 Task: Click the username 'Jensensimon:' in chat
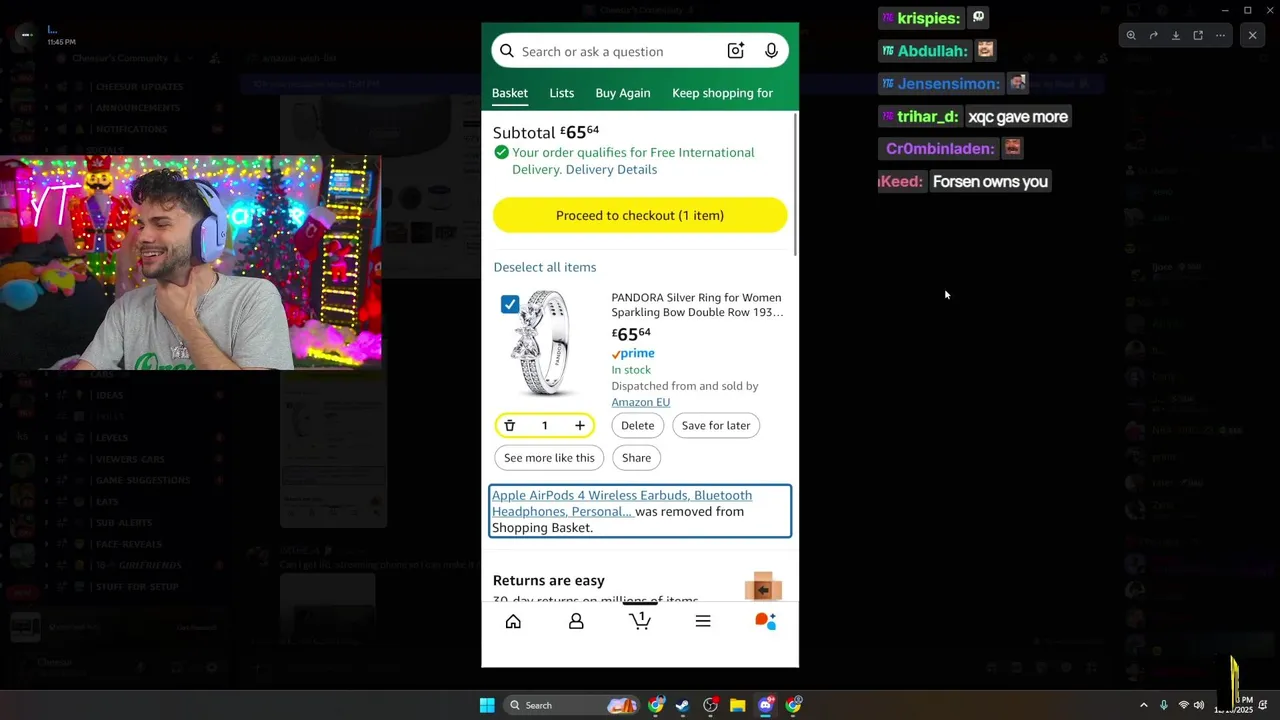[948, 84]
